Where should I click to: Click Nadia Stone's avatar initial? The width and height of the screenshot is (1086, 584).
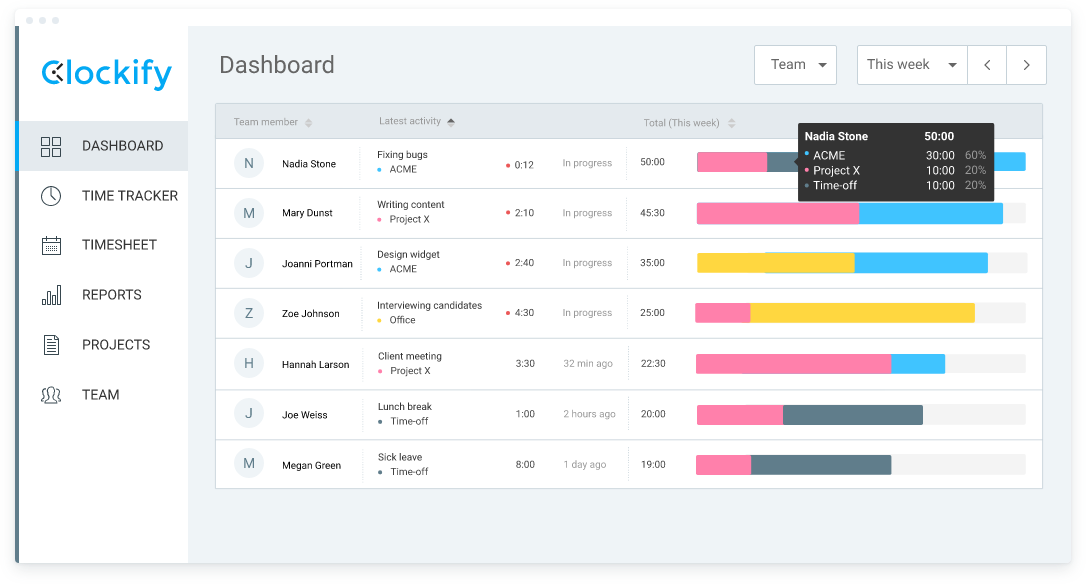tap(248, 162)
